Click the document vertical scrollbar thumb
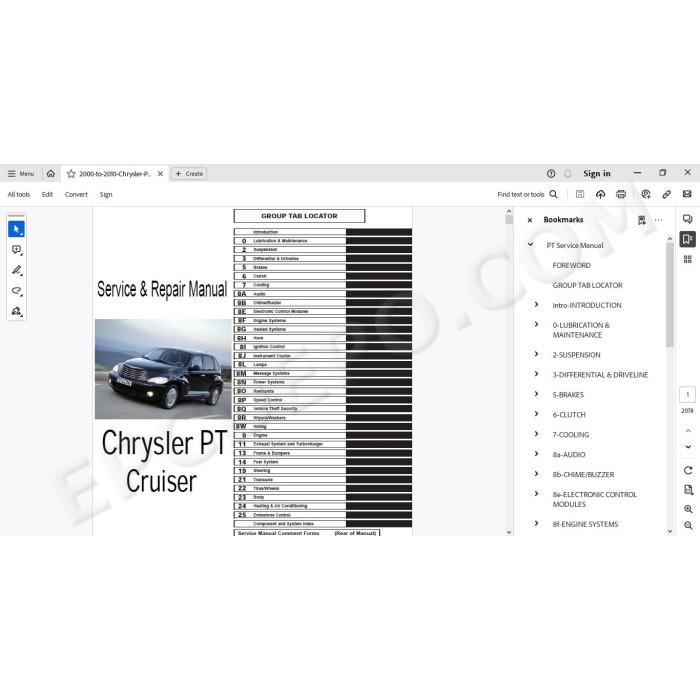Viewport: 700px width, 700px height. [x=509, y=220]
